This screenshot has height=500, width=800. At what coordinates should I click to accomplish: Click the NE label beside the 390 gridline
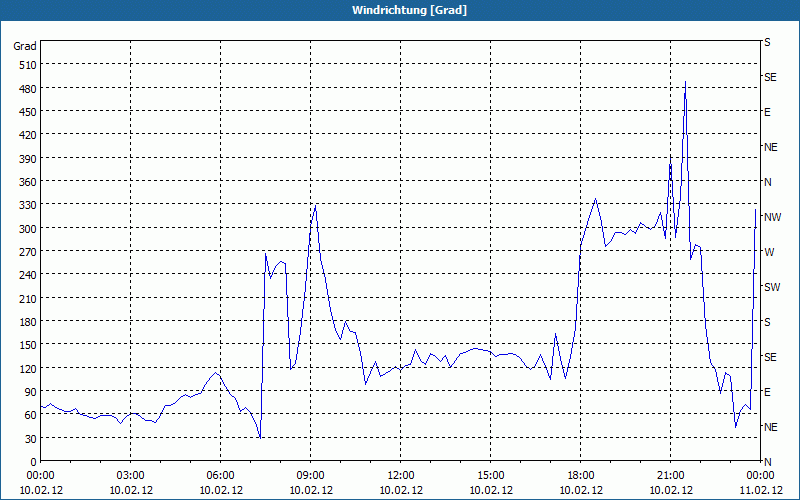click(771, 147)
